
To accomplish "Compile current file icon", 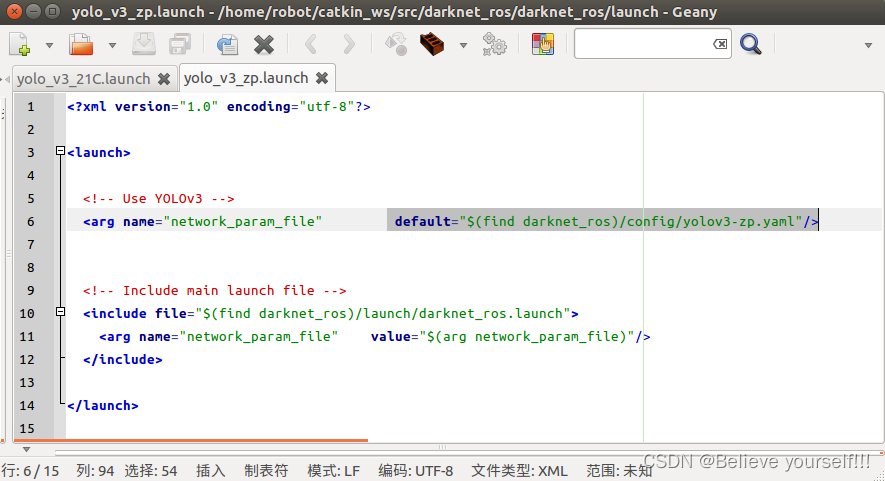I will pyautogui.click(x=396, y=44).
